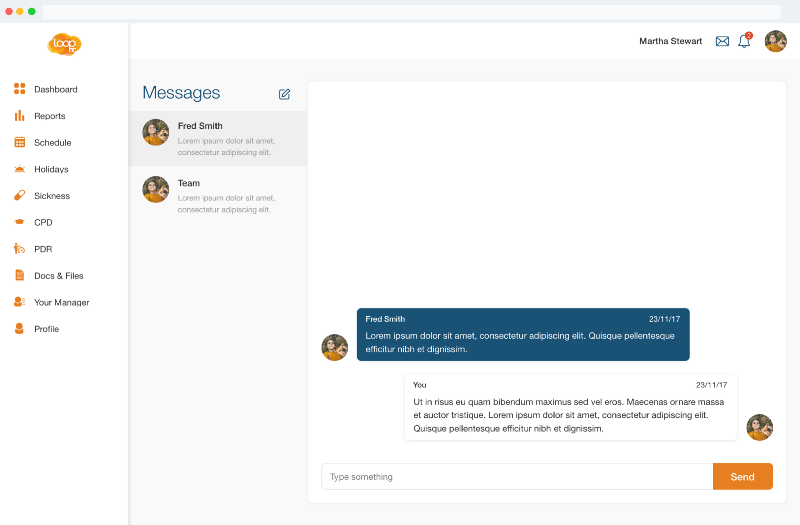Click the Sickness pill icon
The height and width of the screenshot is (525, 800).
[x=19, y=196]
